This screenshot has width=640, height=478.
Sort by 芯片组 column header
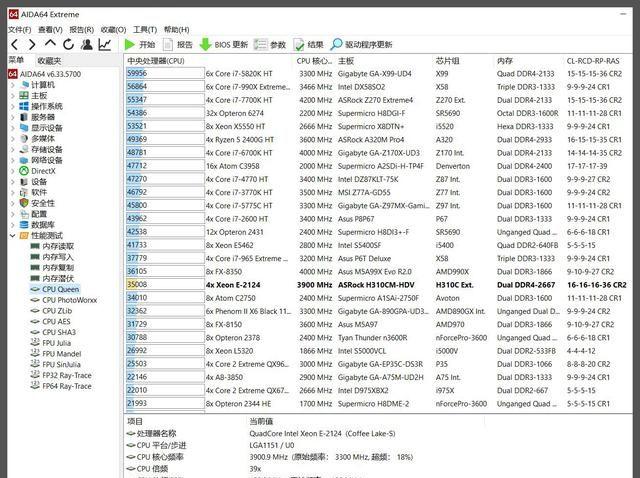click(447, 61)
